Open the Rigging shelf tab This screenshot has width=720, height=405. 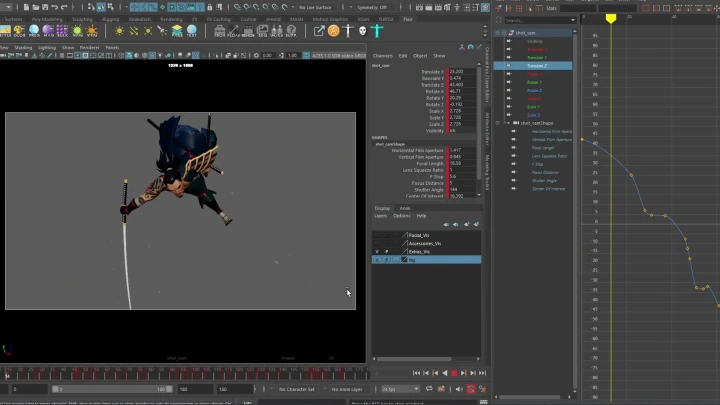point(110,19)
